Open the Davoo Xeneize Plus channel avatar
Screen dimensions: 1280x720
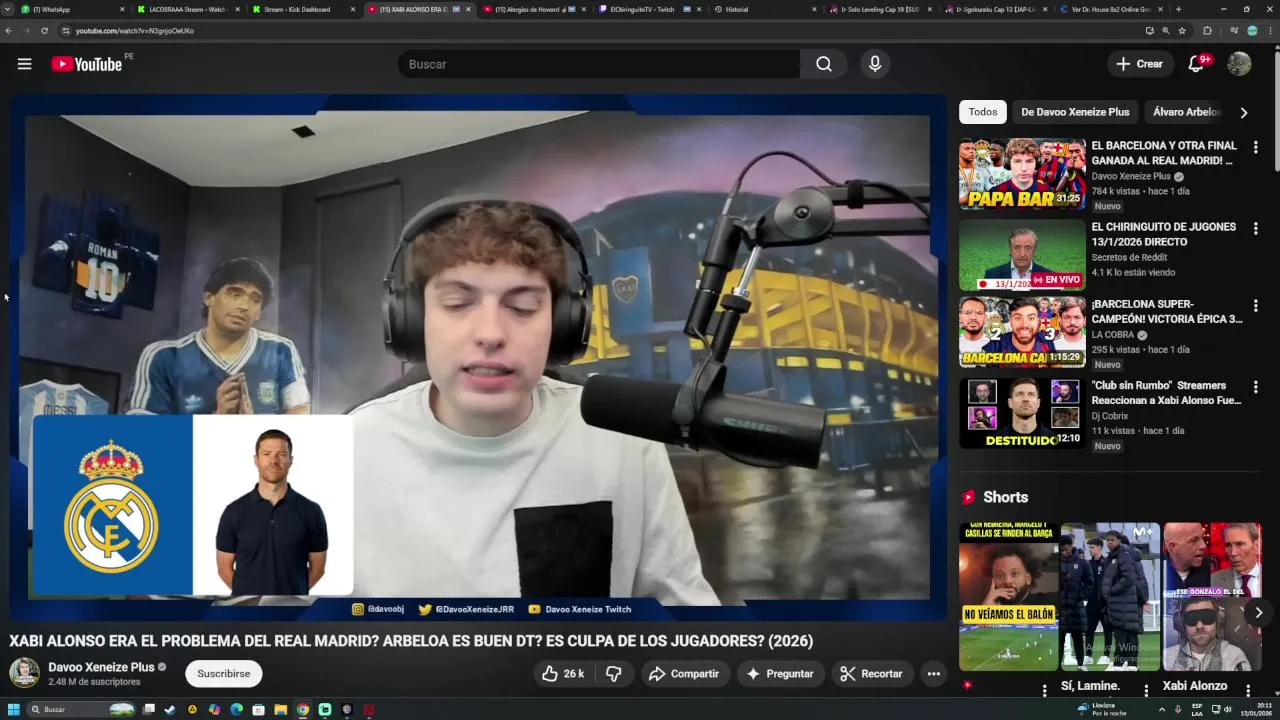24,673
